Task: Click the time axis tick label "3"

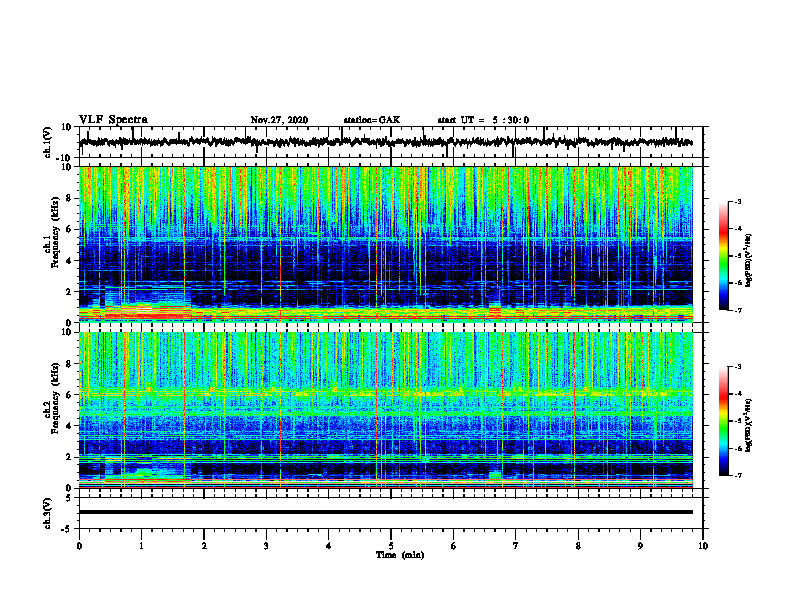Action: (x=266, y=546)
